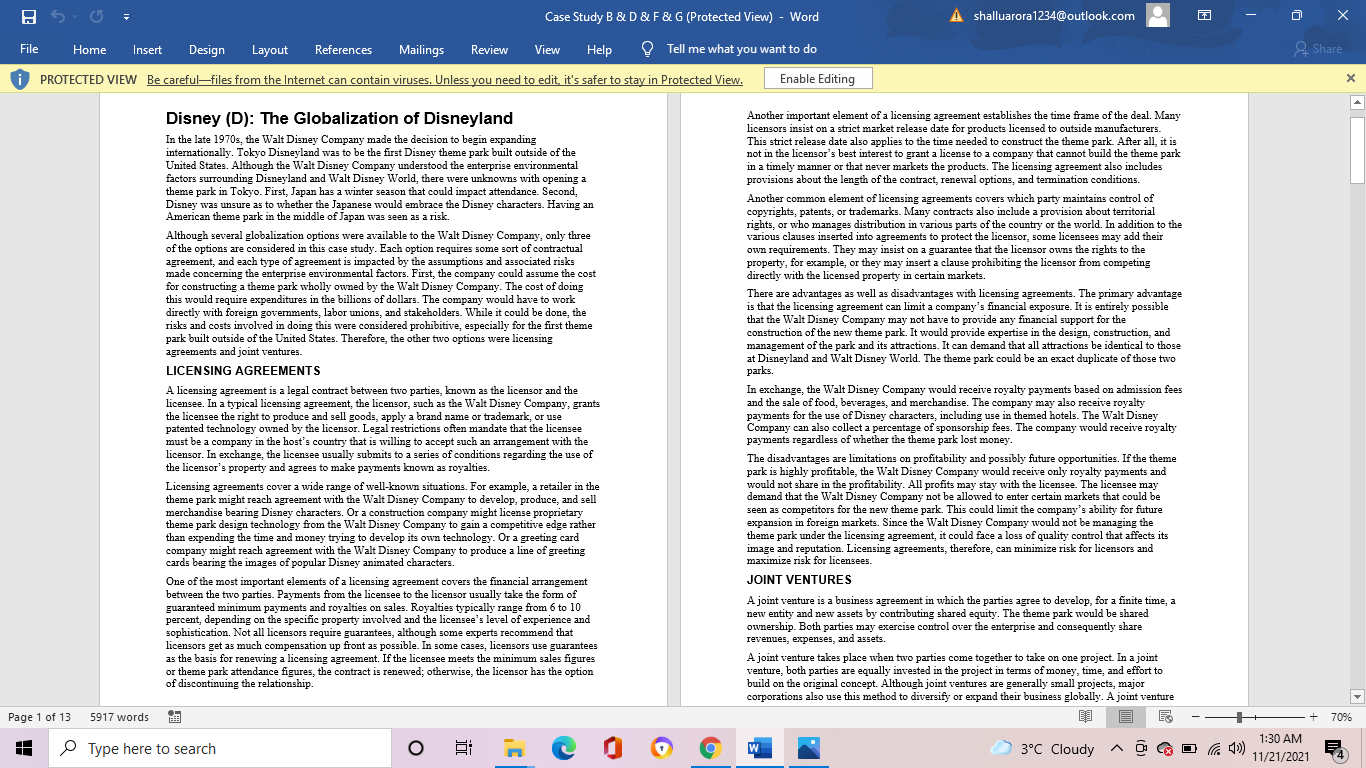Click the Page 1 of 13 status indicator

coord(40,717)
